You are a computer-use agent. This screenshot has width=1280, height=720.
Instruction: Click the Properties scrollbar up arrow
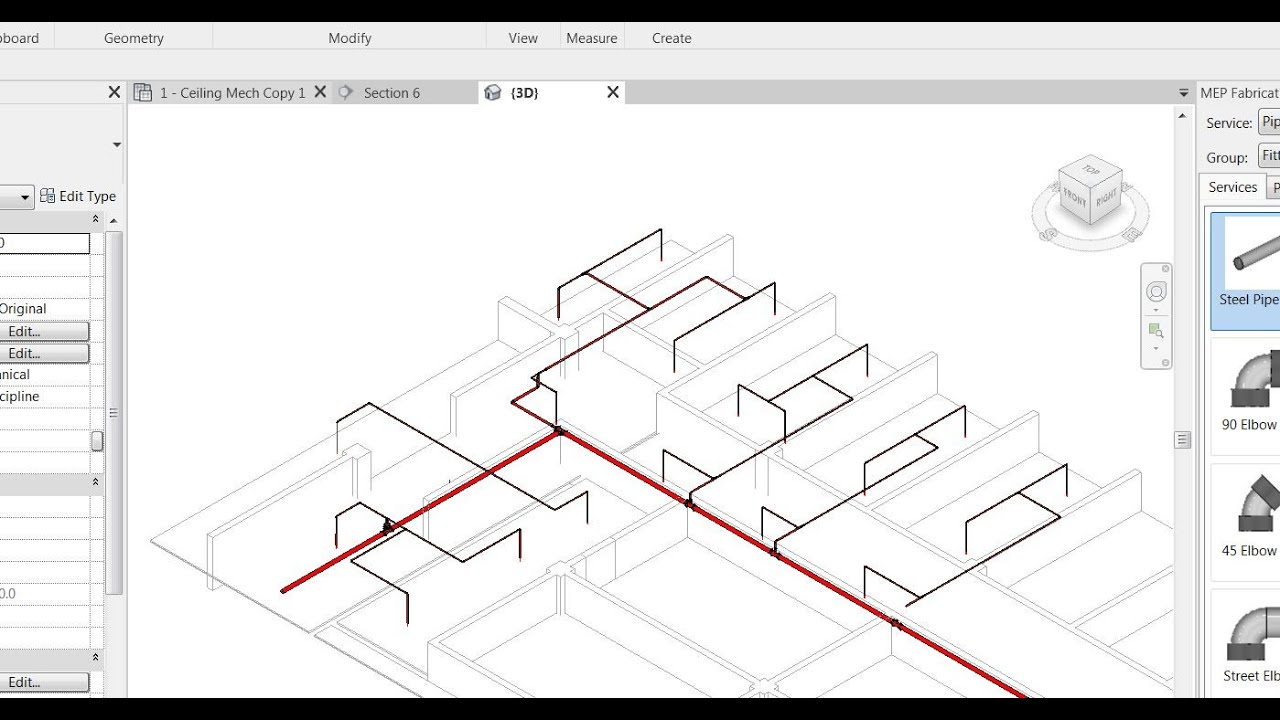(114, 220)
